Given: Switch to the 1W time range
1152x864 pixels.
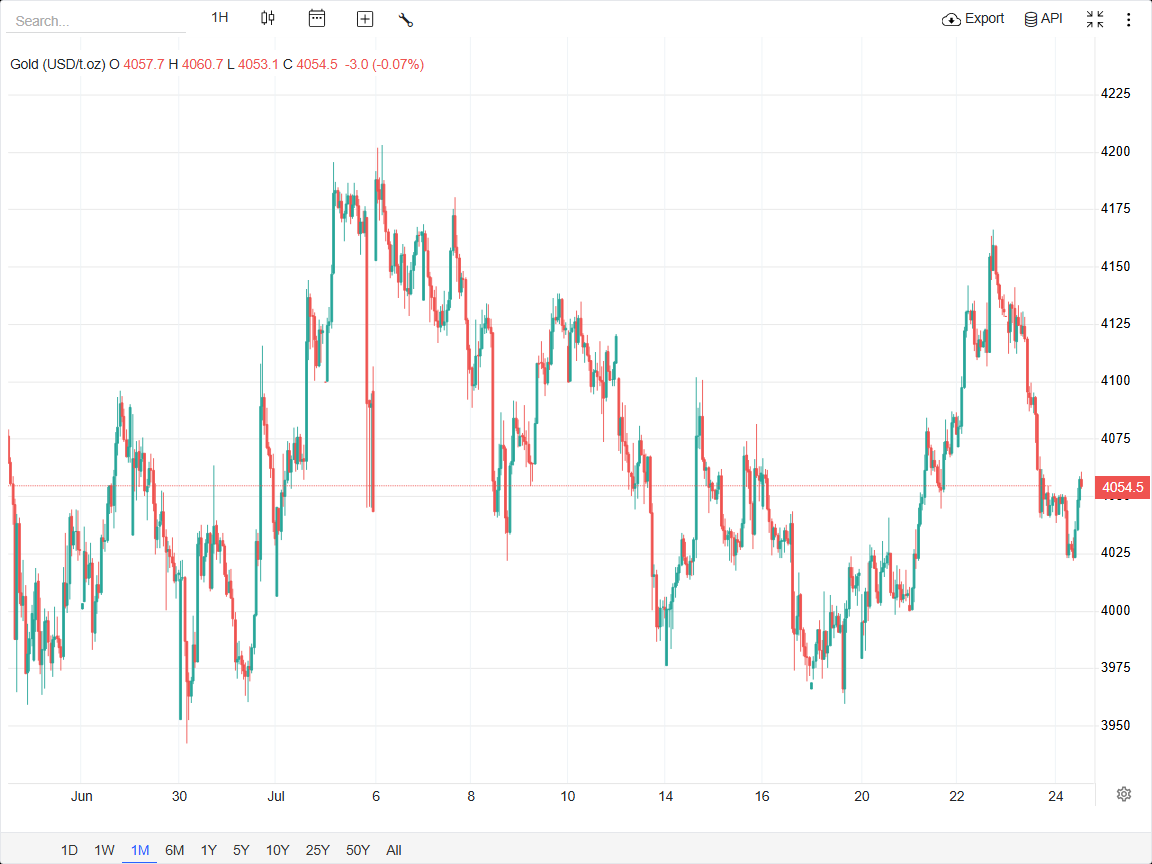Looking at the screenshot, I should (104, 850).
